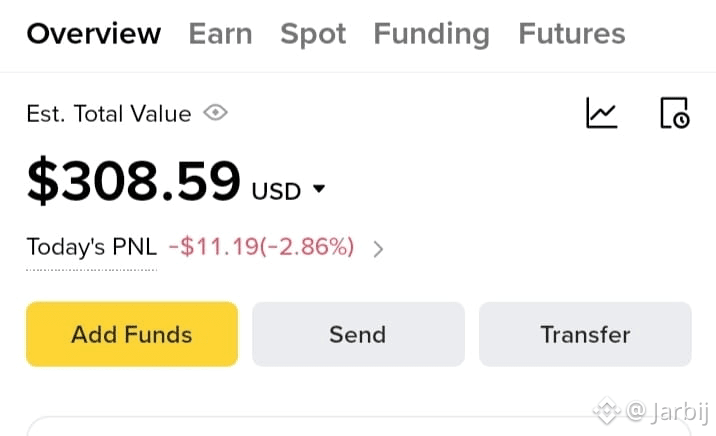Expand the USD currency dropdown arrow
Screen dimensions: 716x436
pos(319,188)
